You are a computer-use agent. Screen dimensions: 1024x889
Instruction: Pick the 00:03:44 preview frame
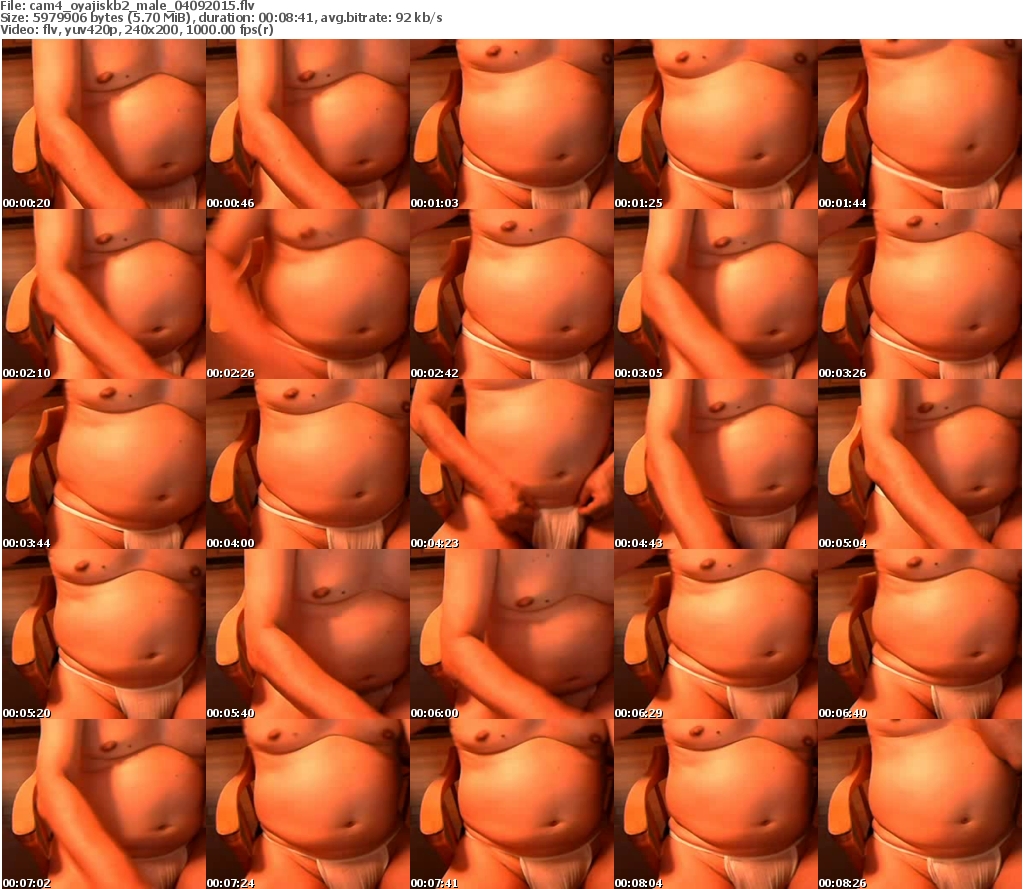104,464
